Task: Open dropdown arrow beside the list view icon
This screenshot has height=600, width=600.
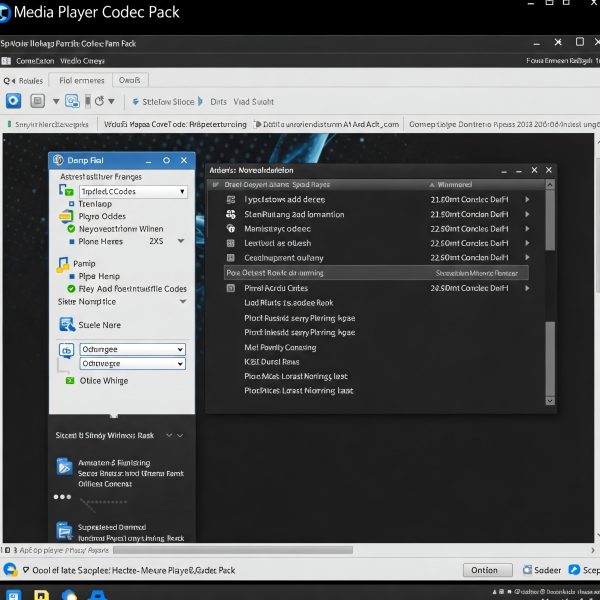Action: [56, 101]
